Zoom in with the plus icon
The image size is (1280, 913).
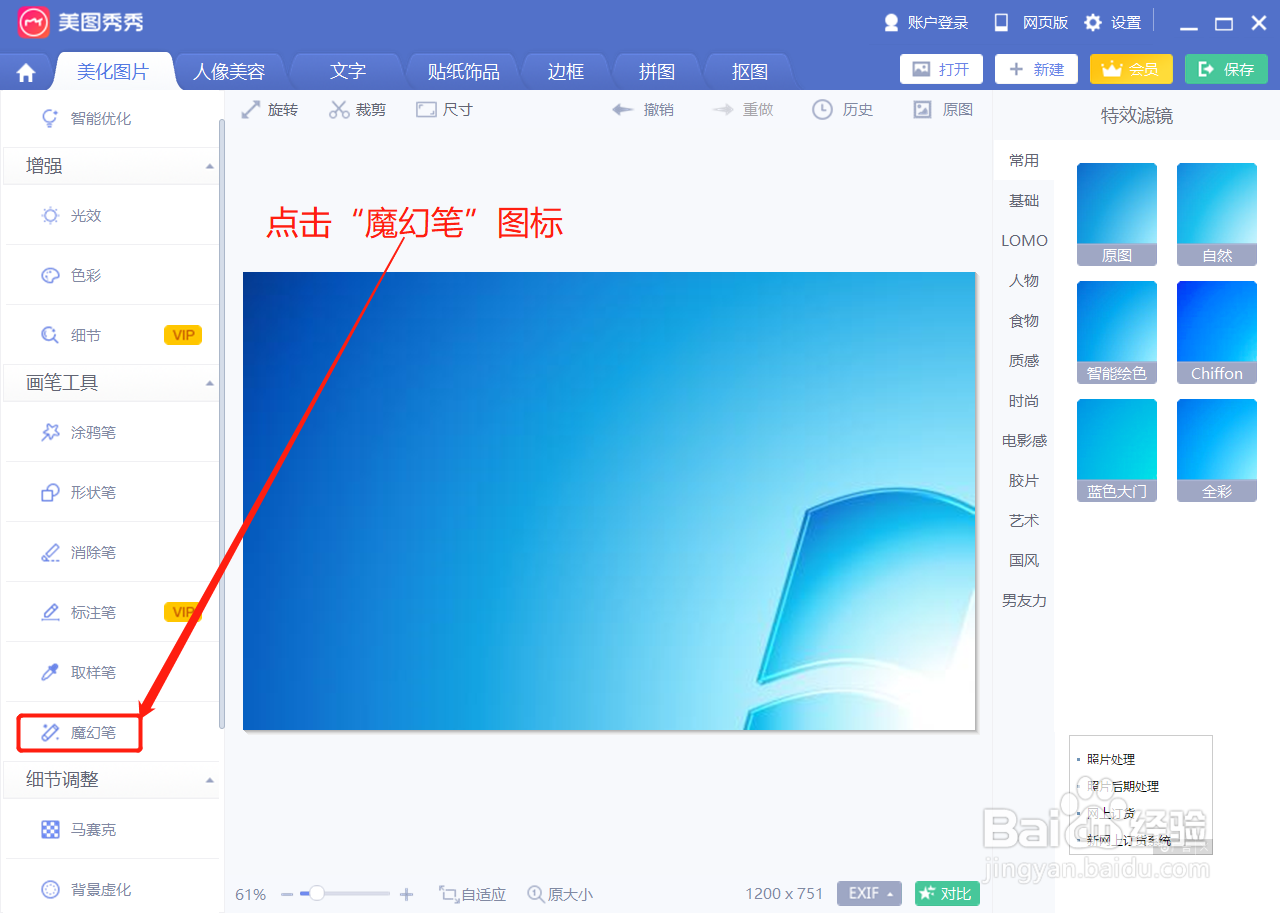coord(406,894)
